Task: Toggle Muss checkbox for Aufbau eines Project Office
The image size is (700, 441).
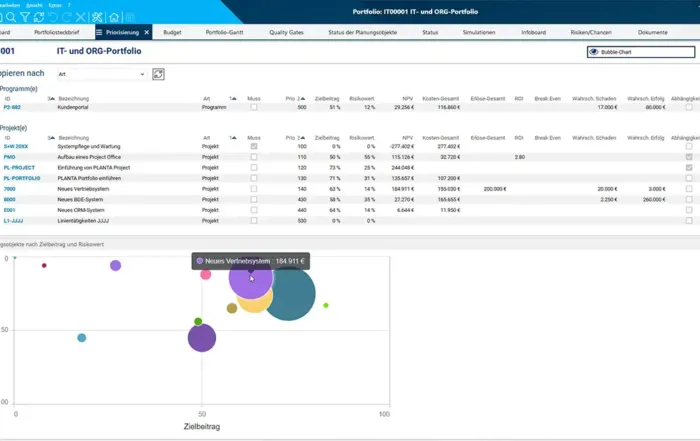Action: coord(254,157)
